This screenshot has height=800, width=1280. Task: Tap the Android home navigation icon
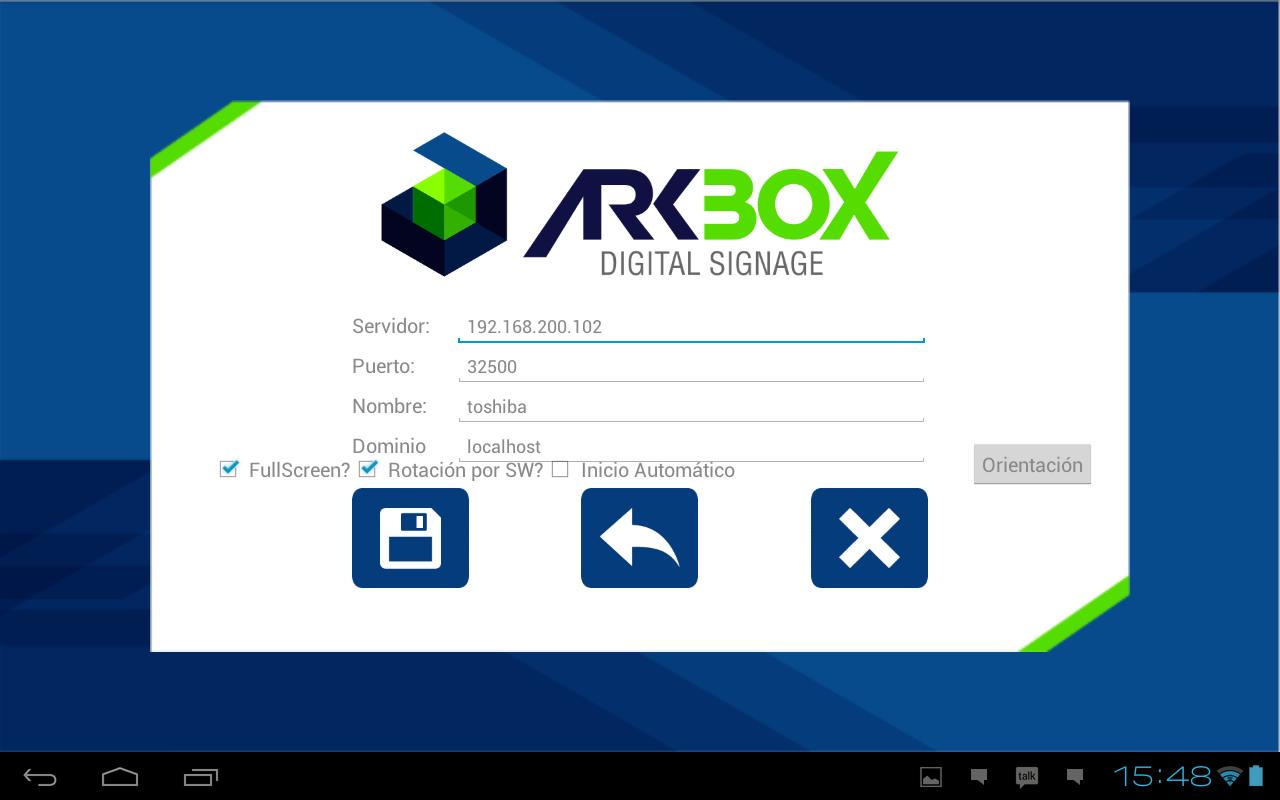[x=120, y=777]
